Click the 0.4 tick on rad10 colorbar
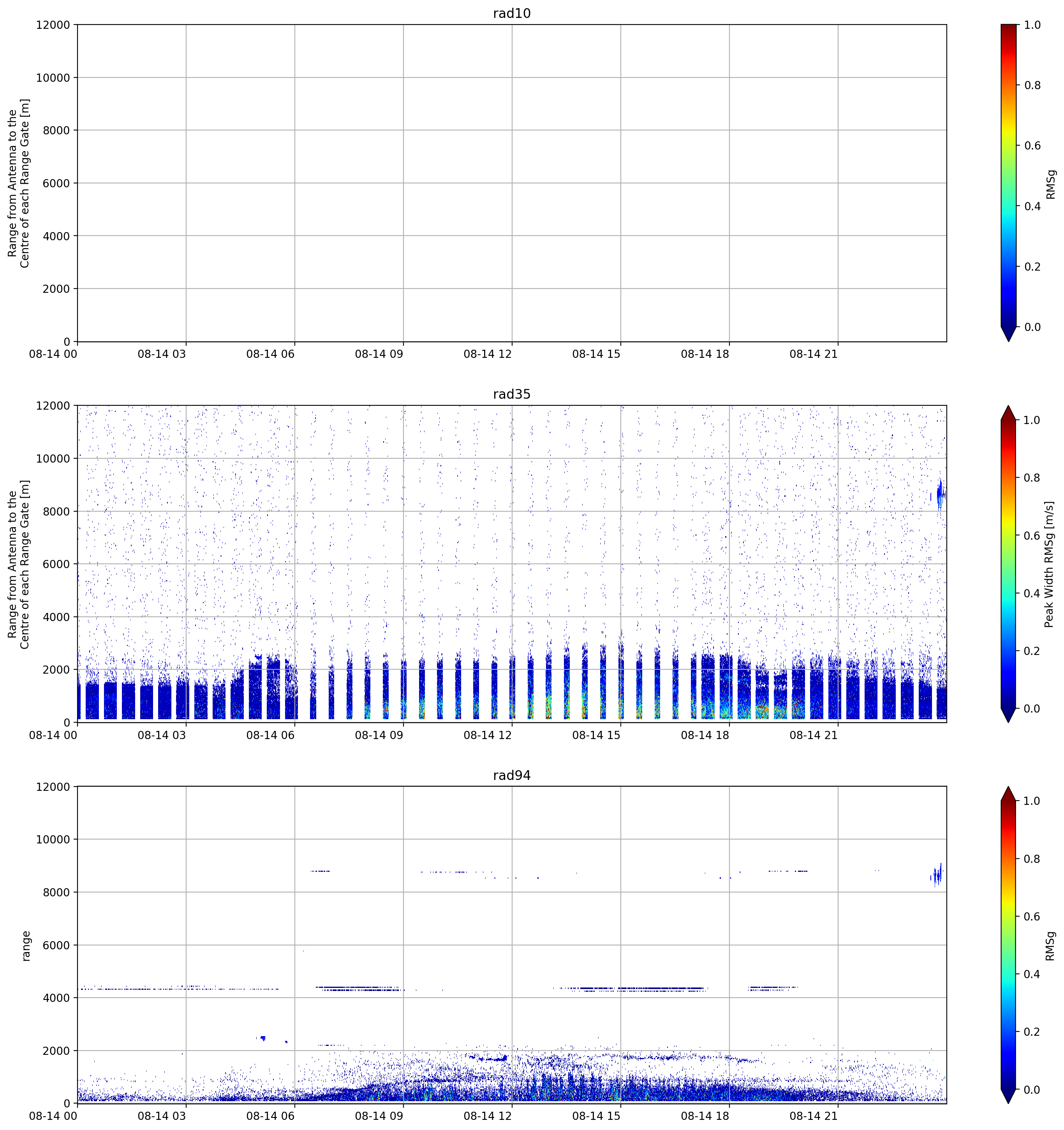1064x1130 pixels. pos(1032,206)
